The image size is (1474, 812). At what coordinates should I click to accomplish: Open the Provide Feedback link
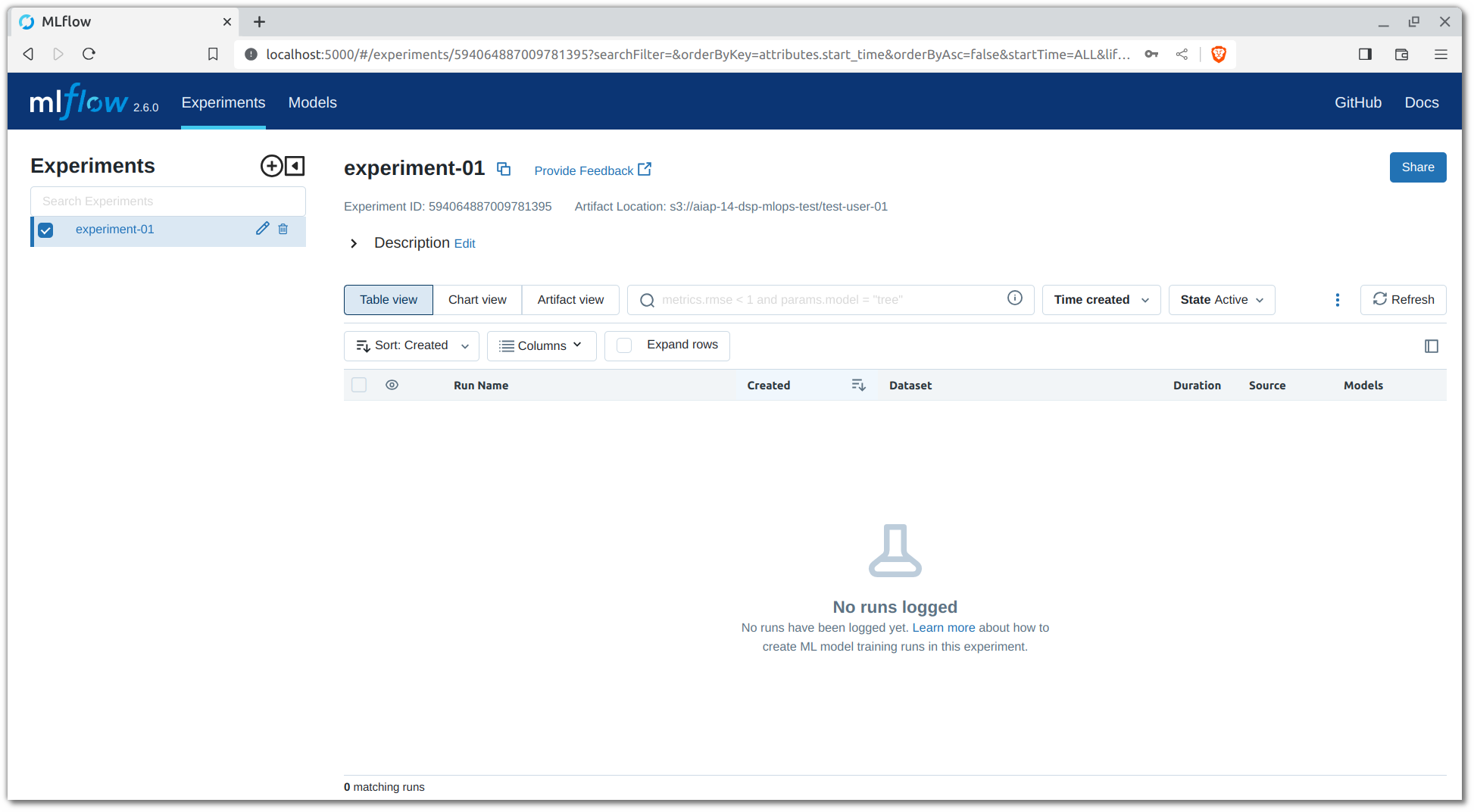[592, 170]
